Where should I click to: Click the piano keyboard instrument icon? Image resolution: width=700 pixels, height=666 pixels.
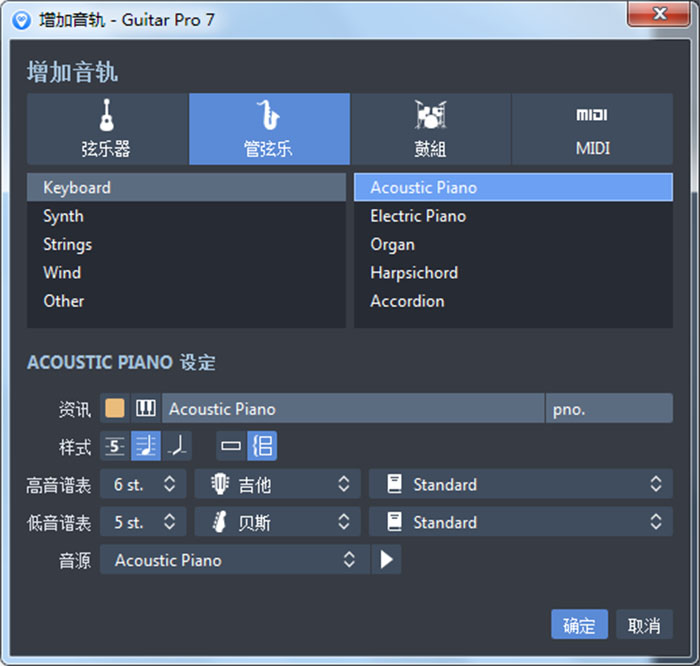pos(146,408)
